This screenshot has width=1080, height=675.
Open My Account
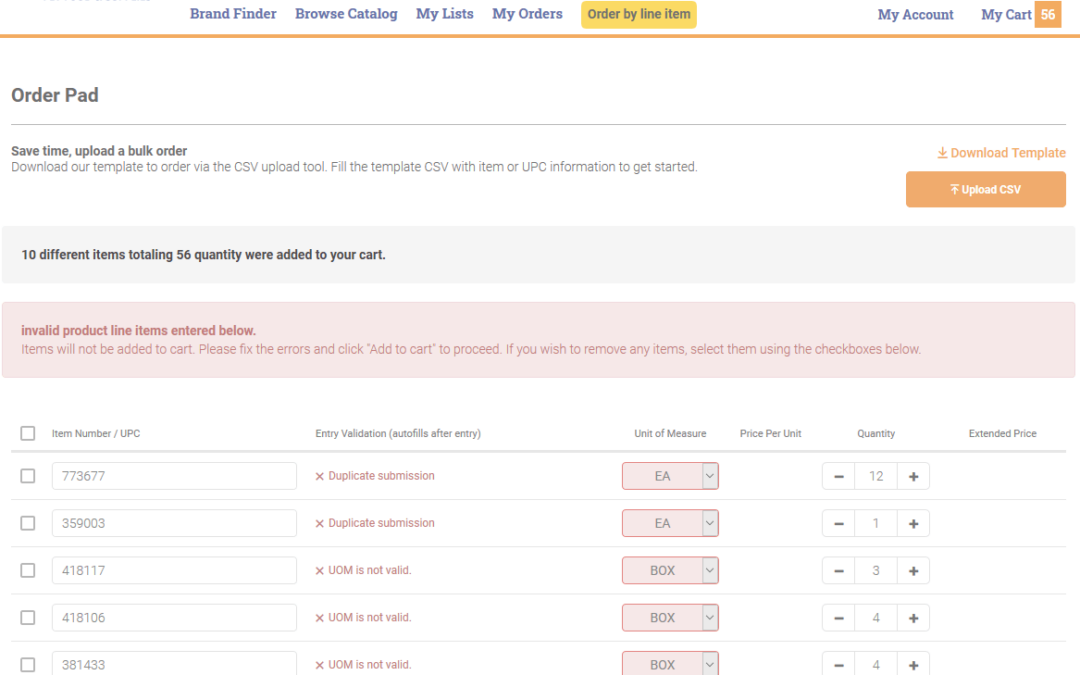coord(915,14)
